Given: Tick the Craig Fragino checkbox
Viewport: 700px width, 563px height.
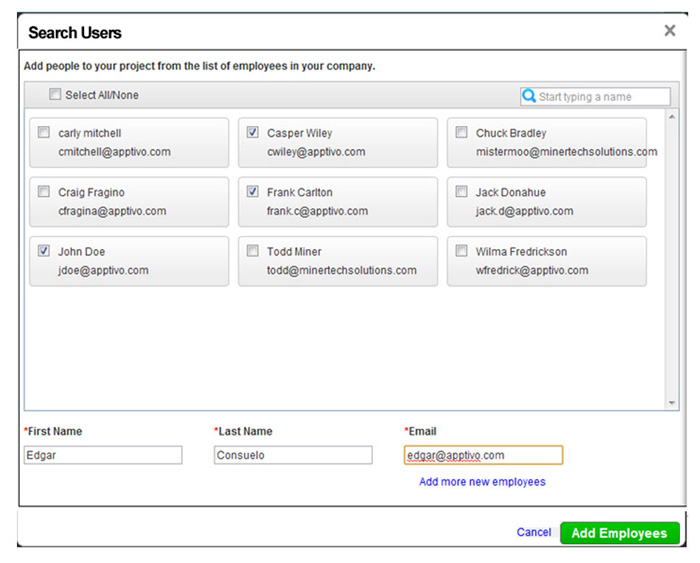Looking at the screenshot, I should coord(44,191).
